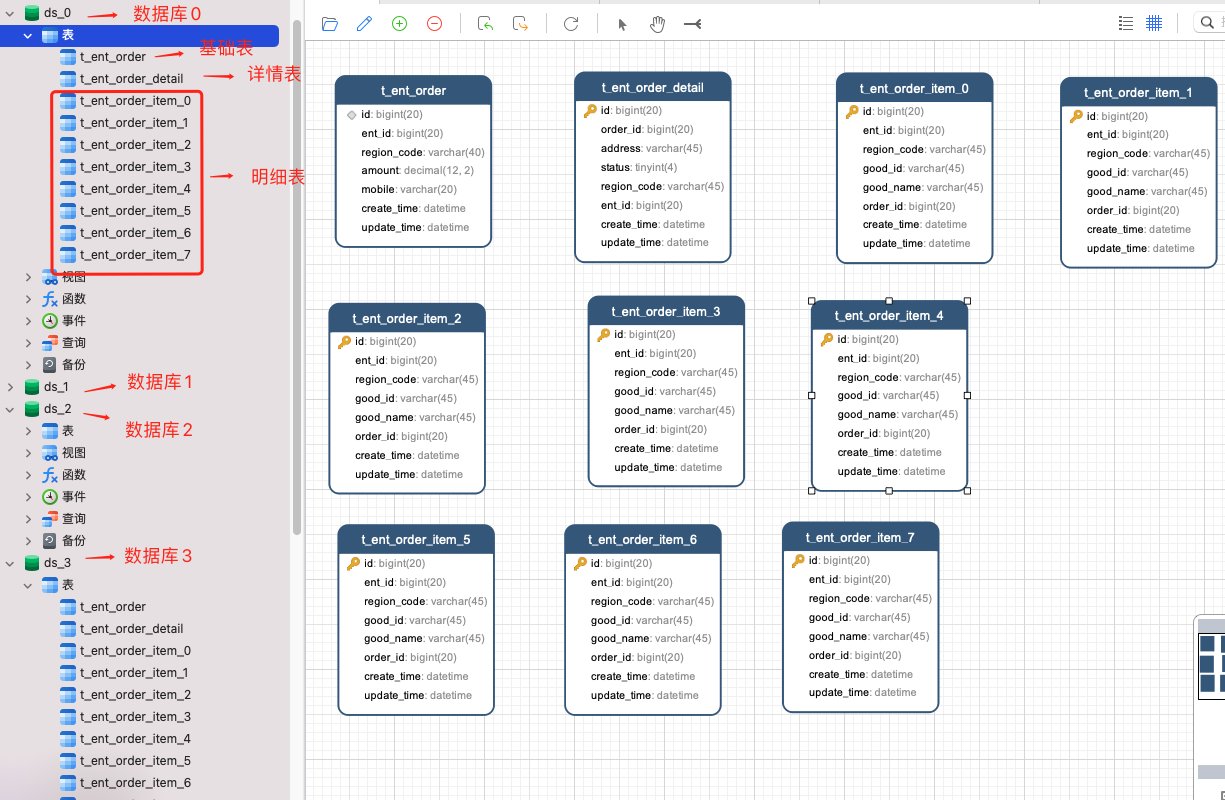This screenshot has width=1225, height=800.
Task: Click the toolbar icon with green back arrow
Action: (x=485, y=24)
